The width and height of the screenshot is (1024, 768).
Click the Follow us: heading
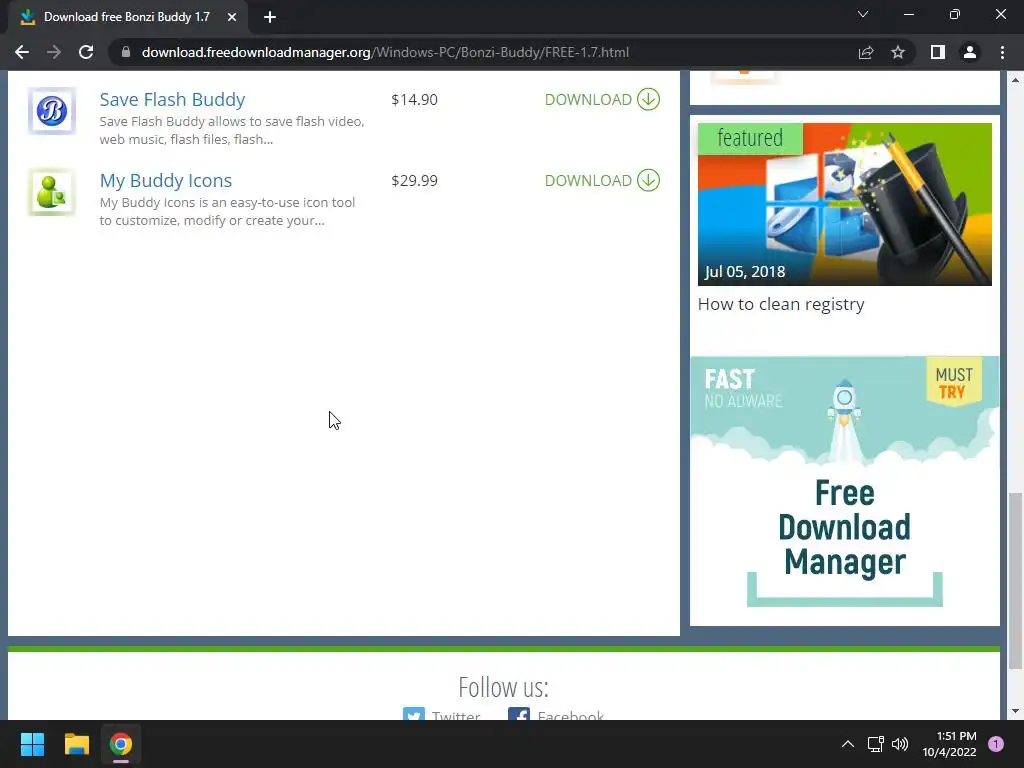point(504,687)
